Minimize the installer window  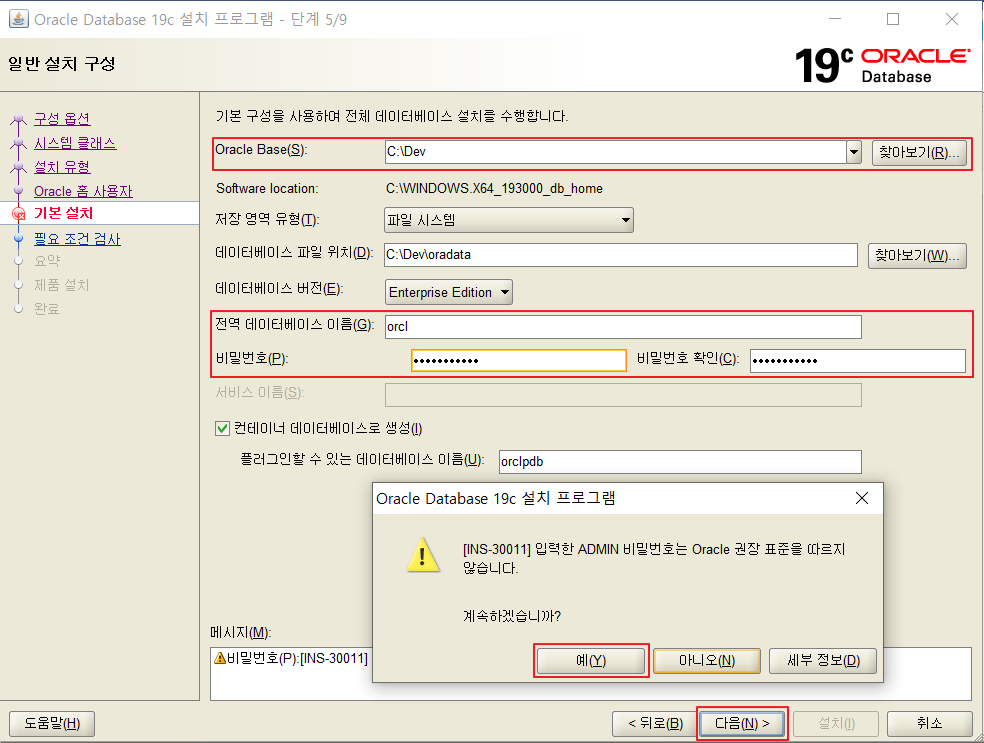(x=835, y=19)
